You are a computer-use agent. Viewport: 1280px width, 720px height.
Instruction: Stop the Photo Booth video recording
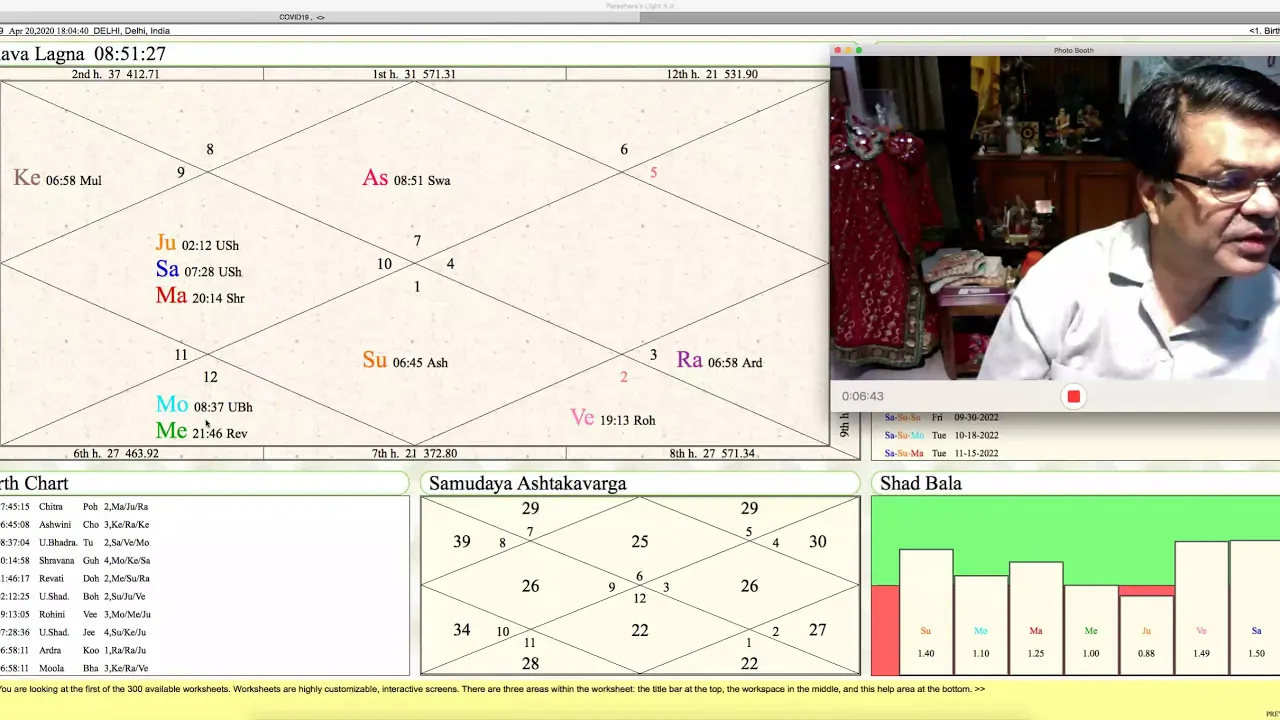[1073, 397]
